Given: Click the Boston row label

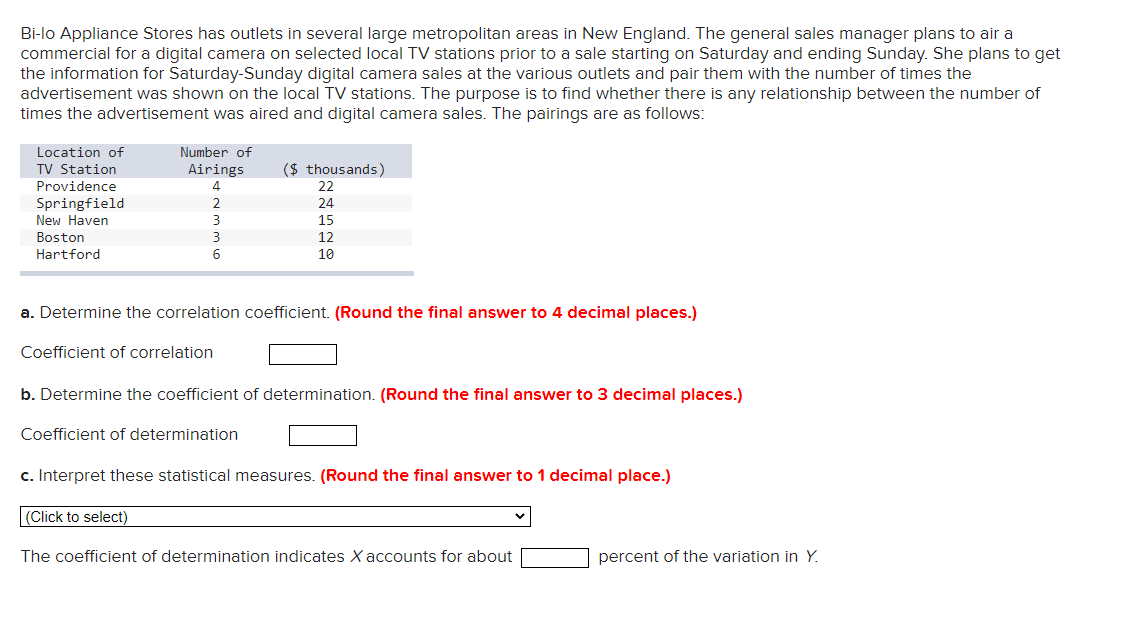Looking at the screenshot, I should [x=60, y=238].
